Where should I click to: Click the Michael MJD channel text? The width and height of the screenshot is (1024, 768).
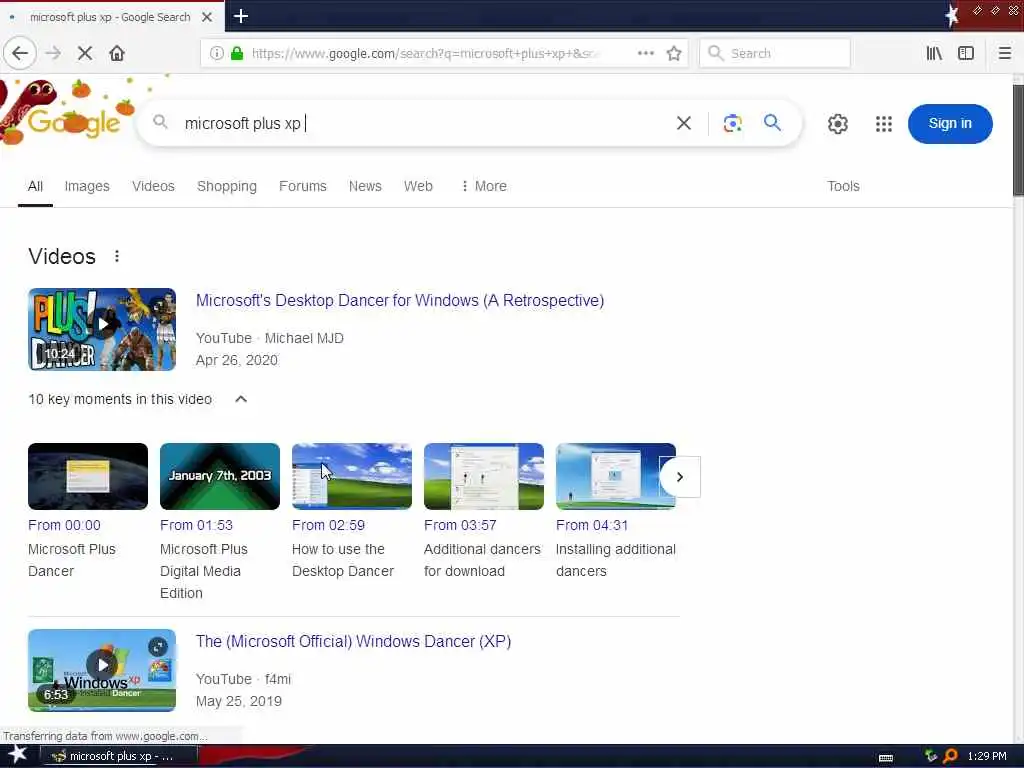[304, 338]
